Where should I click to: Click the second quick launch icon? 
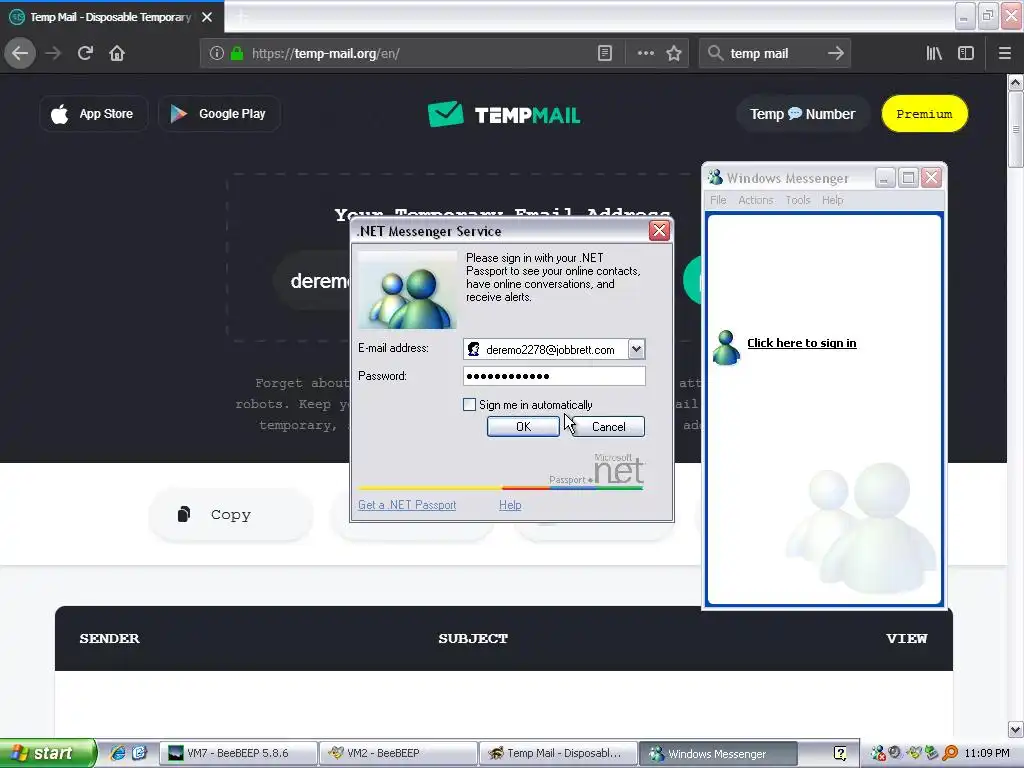[x=139, y=753]
